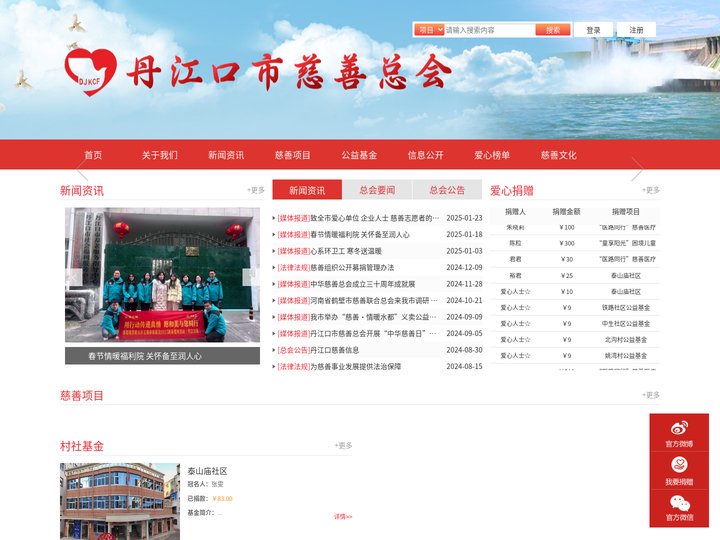Open the 新闻资讯 navigation bar item
The image size is (720, 540).
pos(226,155)
